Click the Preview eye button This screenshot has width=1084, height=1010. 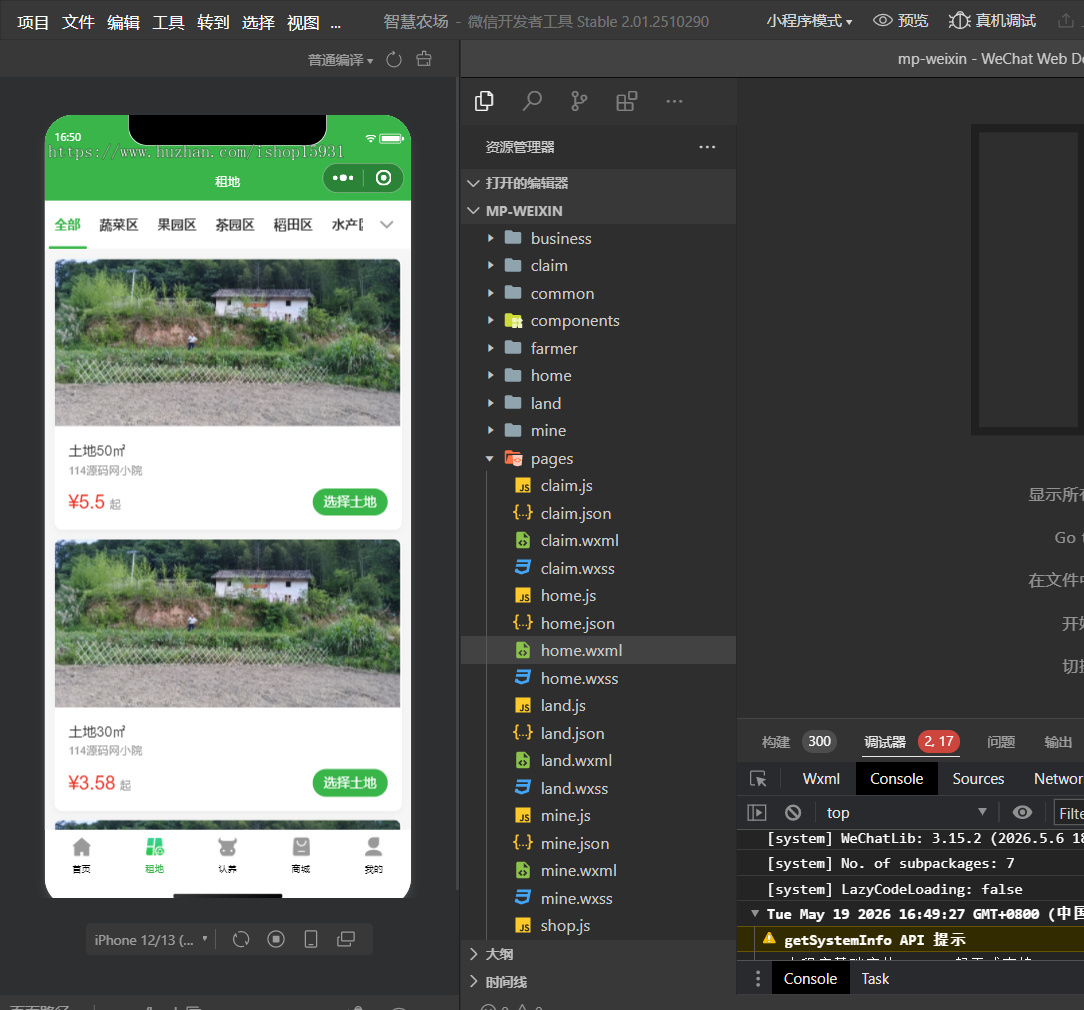(x=900, y=21)
